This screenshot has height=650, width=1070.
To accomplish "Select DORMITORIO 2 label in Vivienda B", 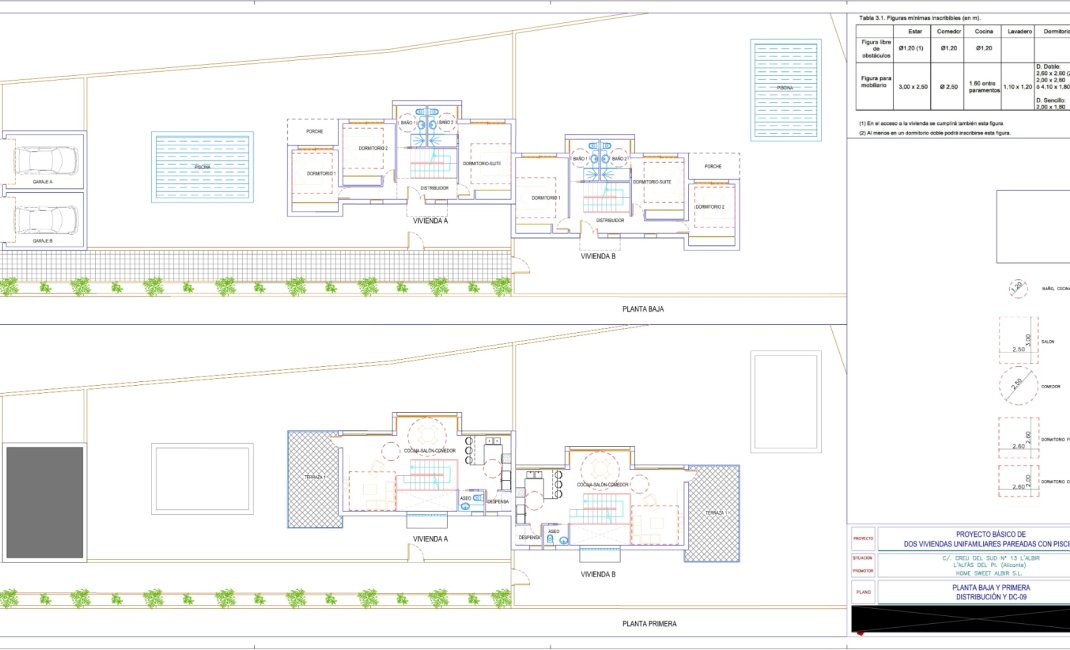I will 710,207.
